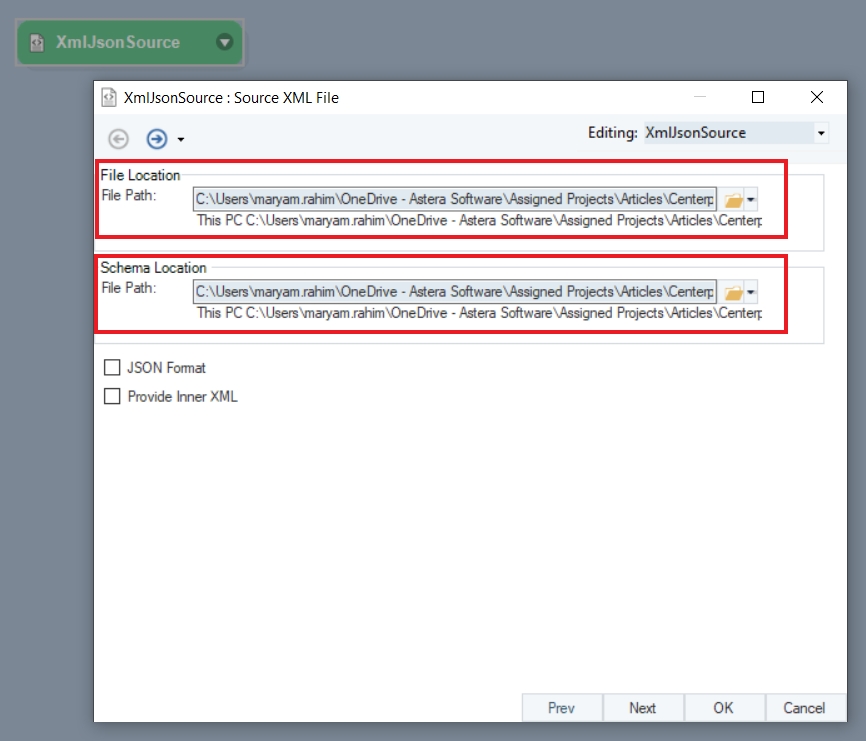The height and width of the screenshot is (741, 866).
Task: Click the dialog title bar document icon
Action: coord(110,98)
